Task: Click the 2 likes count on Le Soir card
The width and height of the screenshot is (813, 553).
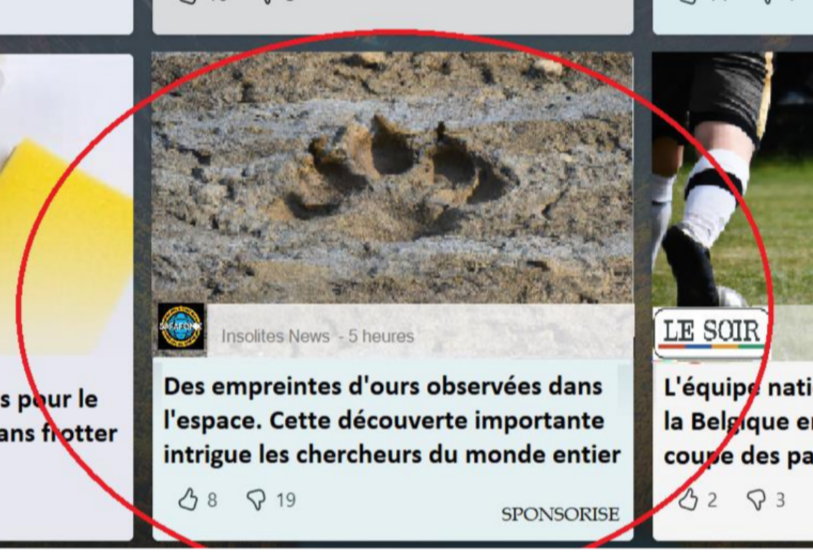Action: (712, 500)
